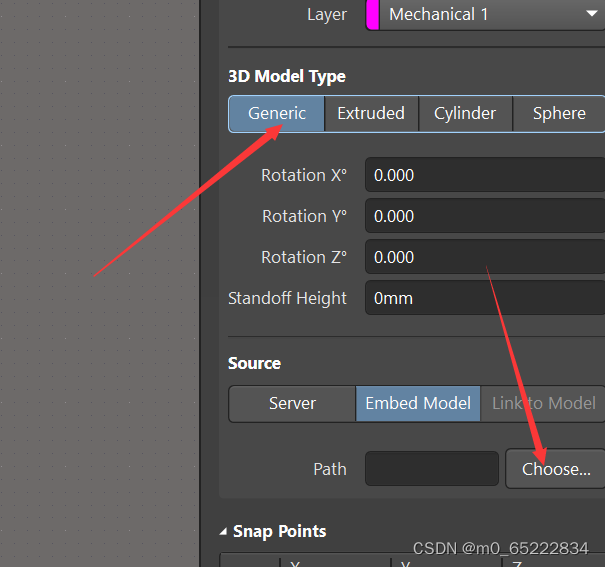Select the Generic 3D model type
605x567 pixels.
coord(277,114)
